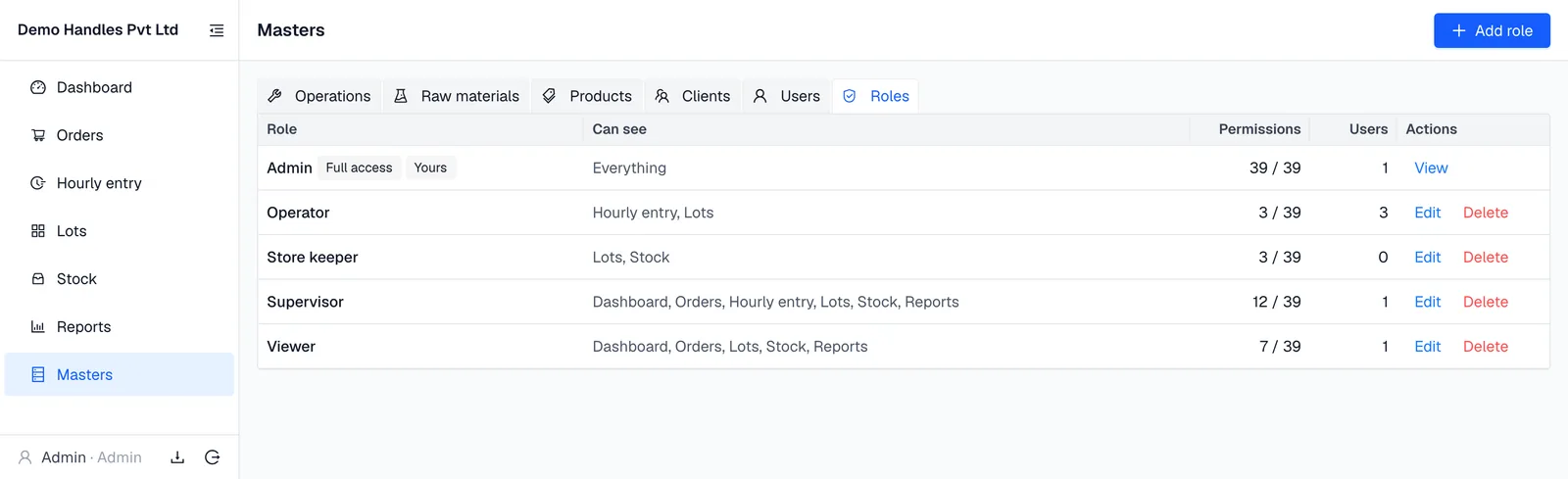The width and height of the screenshot is (1568, 479).
Task: Click the wrench icon on Operations tab
Action: pos(275,96)
